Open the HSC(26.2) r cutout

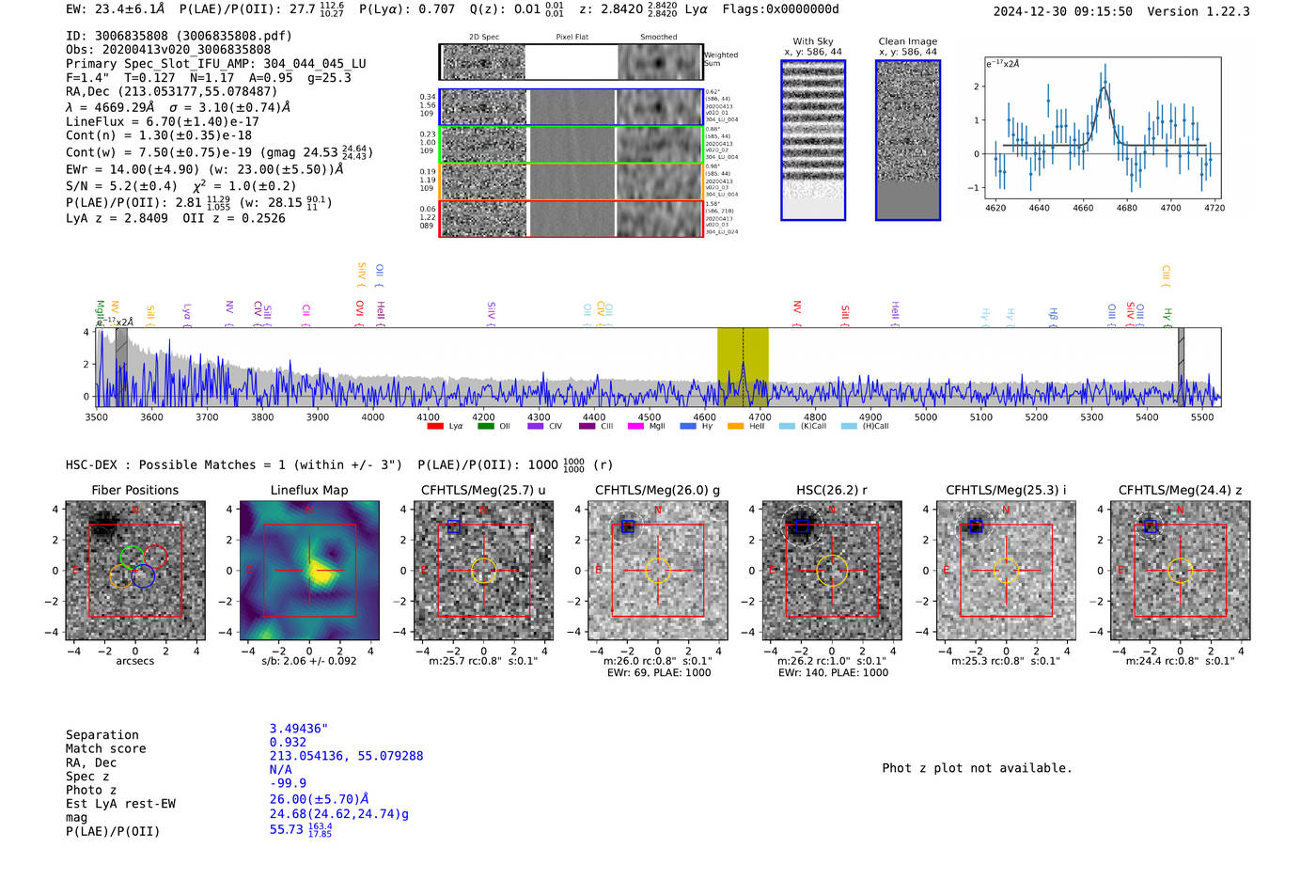(x=832, y=571)
